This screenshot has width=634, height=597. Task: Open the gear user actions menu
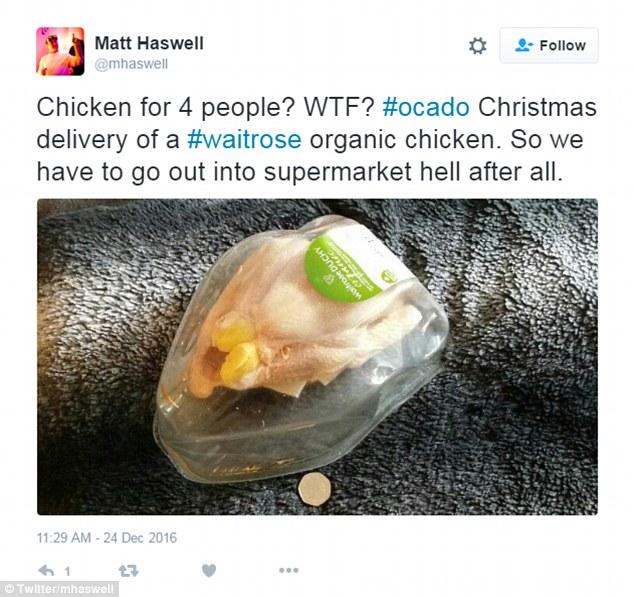point(478,46)
